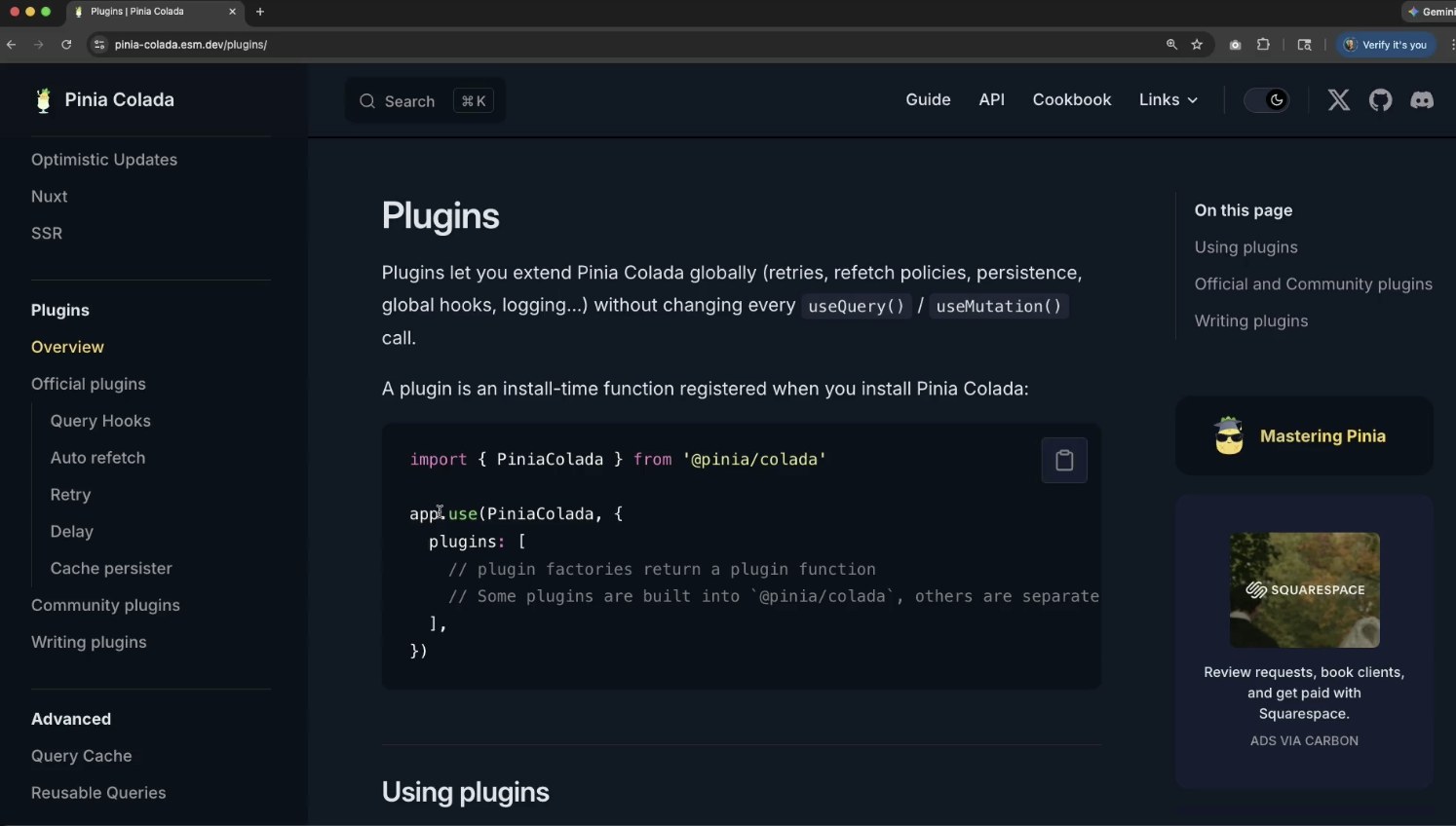Viewport: 1456px width, 826px height.
Task: Open the Pinia Colada GitHub repository icon
Action: pos(1380,100)
